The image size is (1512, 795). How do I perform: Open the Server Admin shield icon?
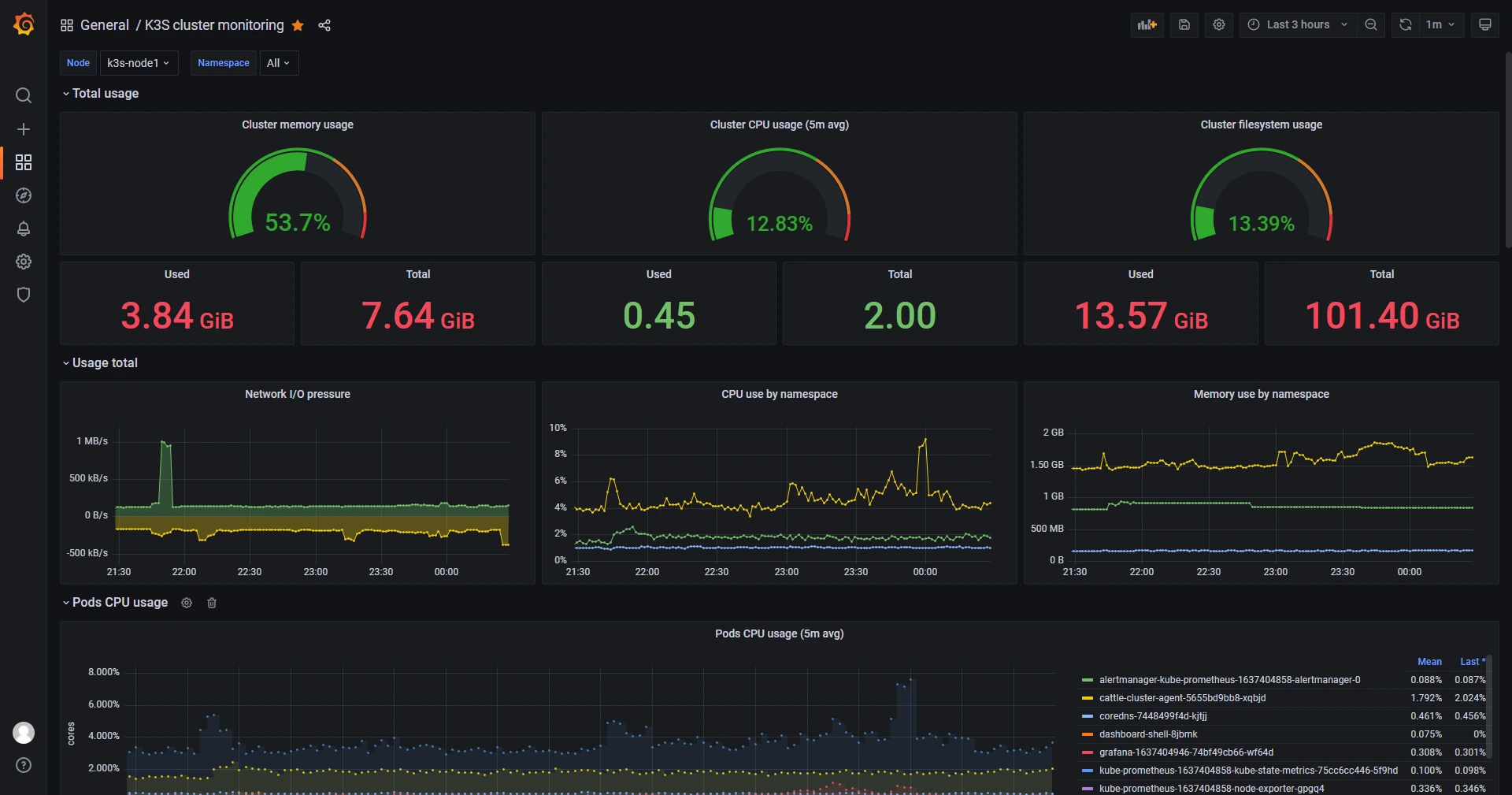24,295
